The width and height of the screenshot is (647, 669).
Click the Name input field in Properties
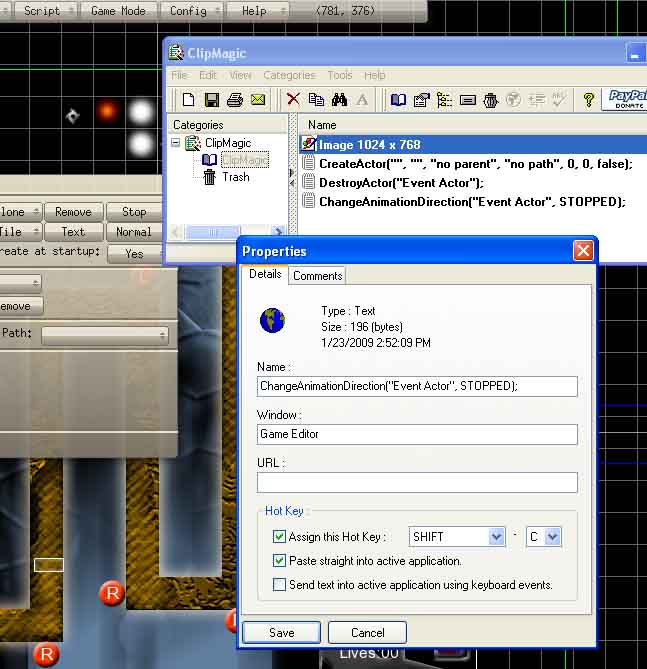click(x=417, y=386)
